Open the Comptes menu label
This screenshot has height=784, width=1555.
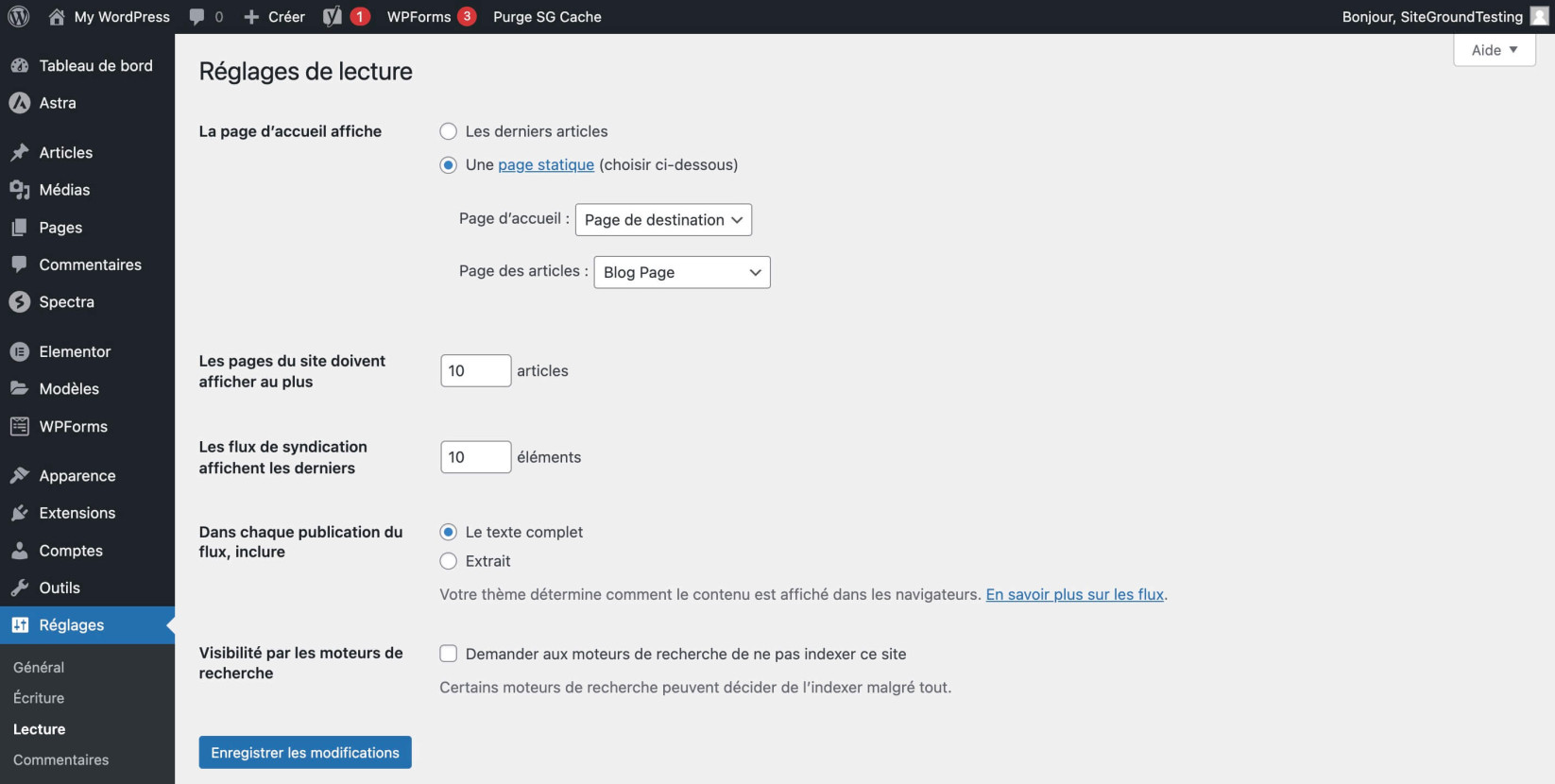(71, 551)
